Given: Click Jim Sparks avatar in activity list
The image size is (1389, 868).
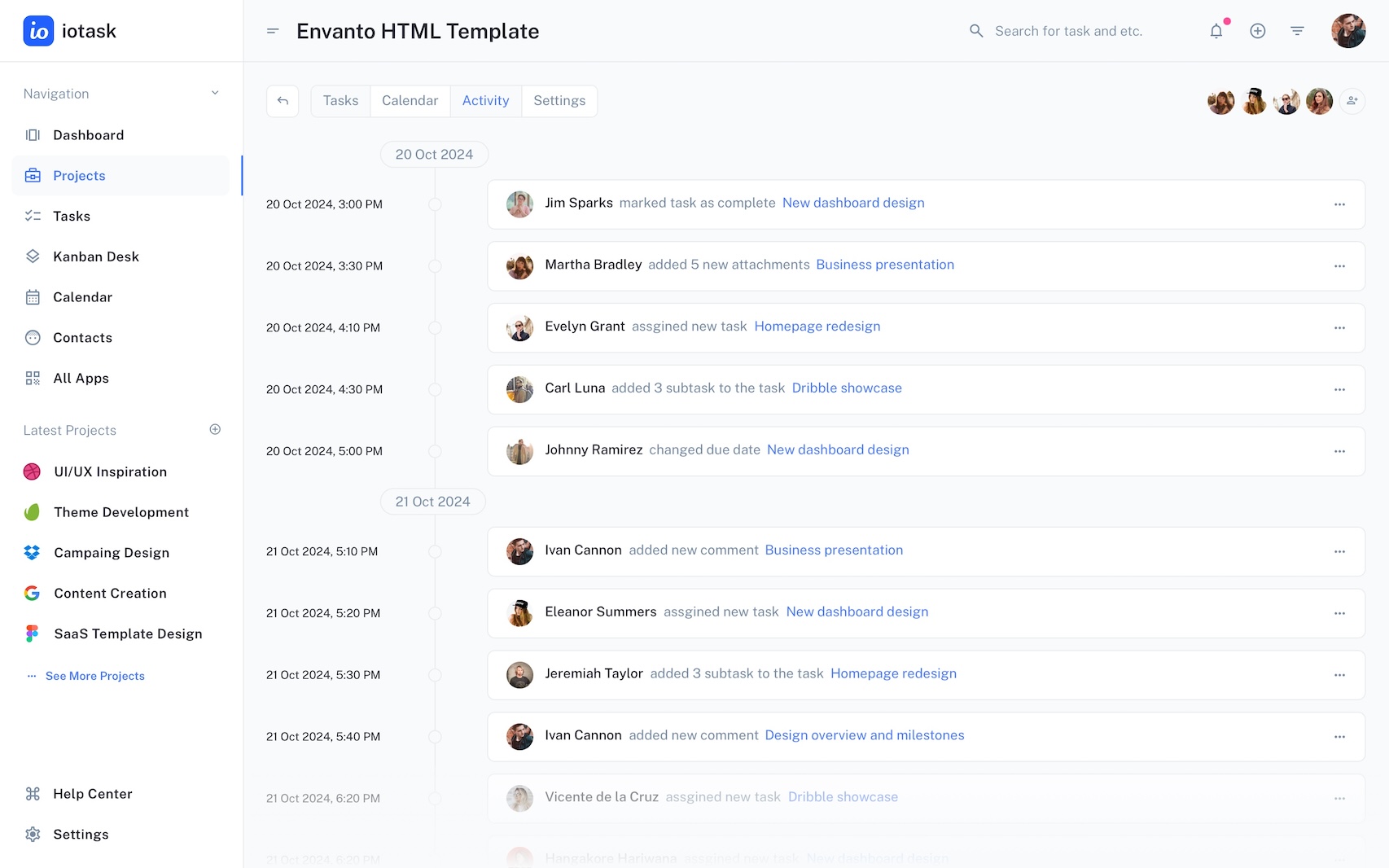Looking at the screenshot, I should pyautogui.click(x=519, y=204).
